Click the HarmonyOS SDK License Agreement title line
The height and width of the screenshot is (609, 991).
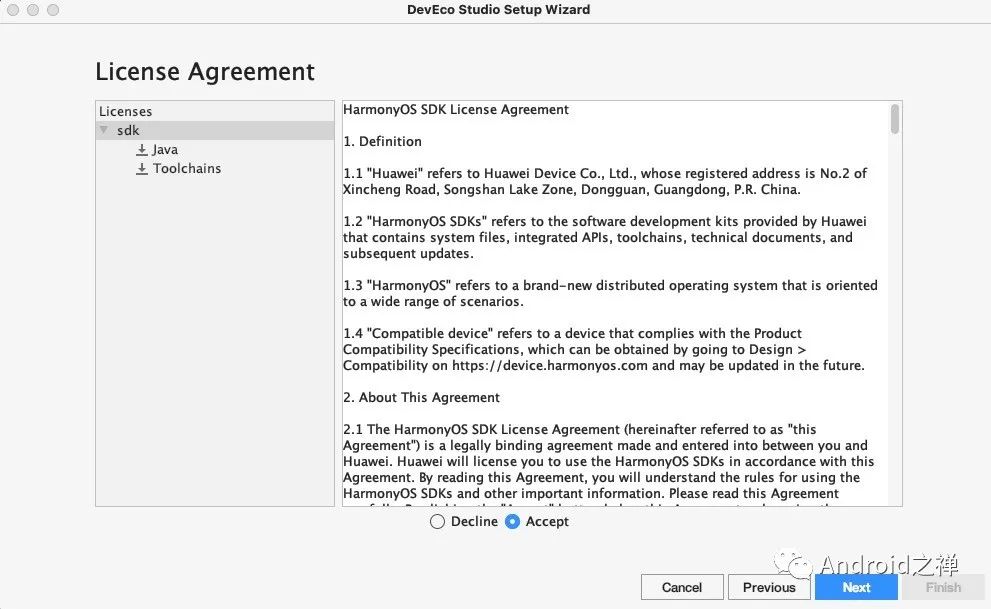(456, 110)
